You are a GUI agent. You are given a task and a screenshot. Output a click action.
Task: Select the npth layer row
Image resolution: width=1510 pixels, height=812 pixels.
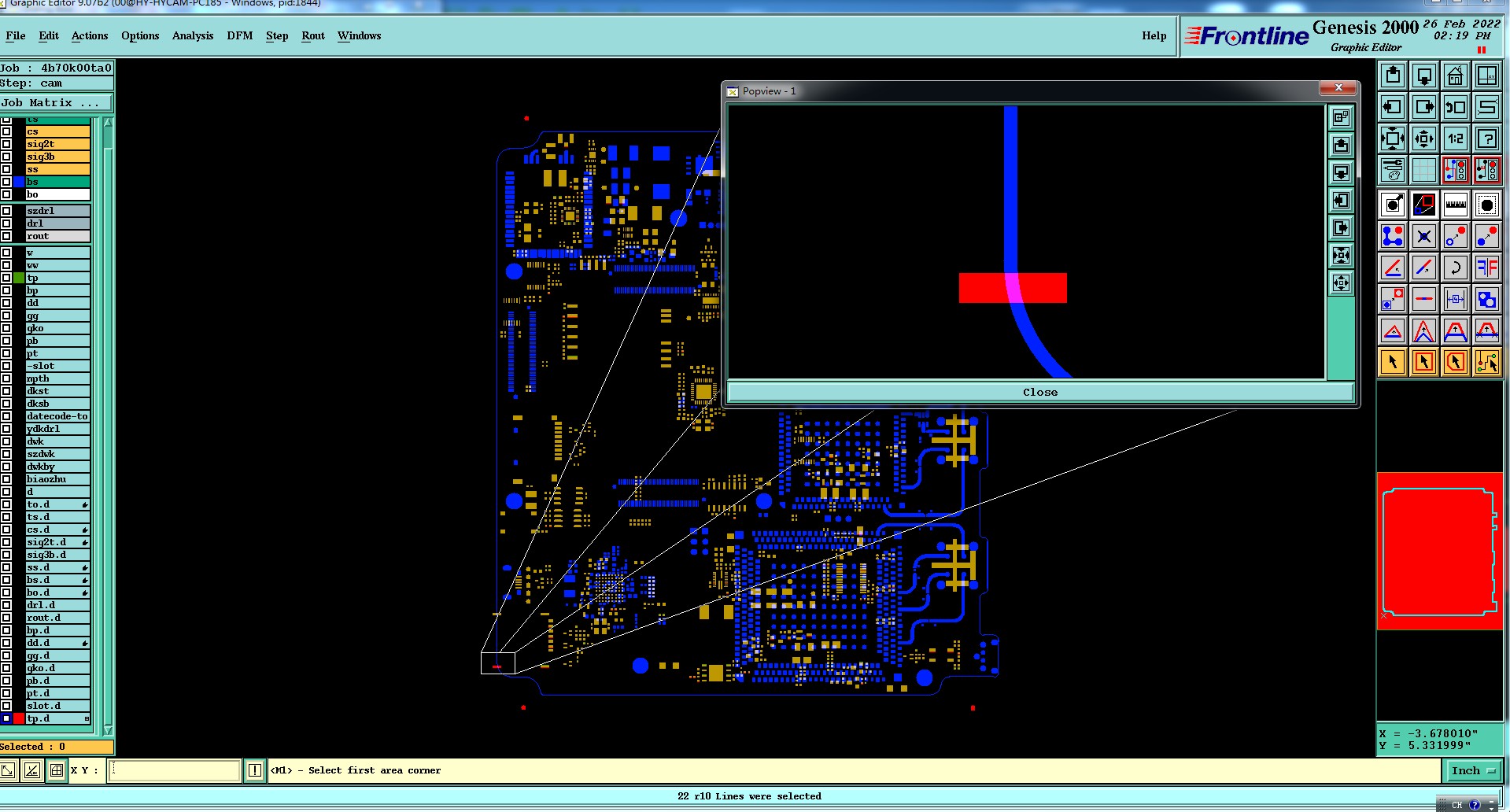point(57,378)
